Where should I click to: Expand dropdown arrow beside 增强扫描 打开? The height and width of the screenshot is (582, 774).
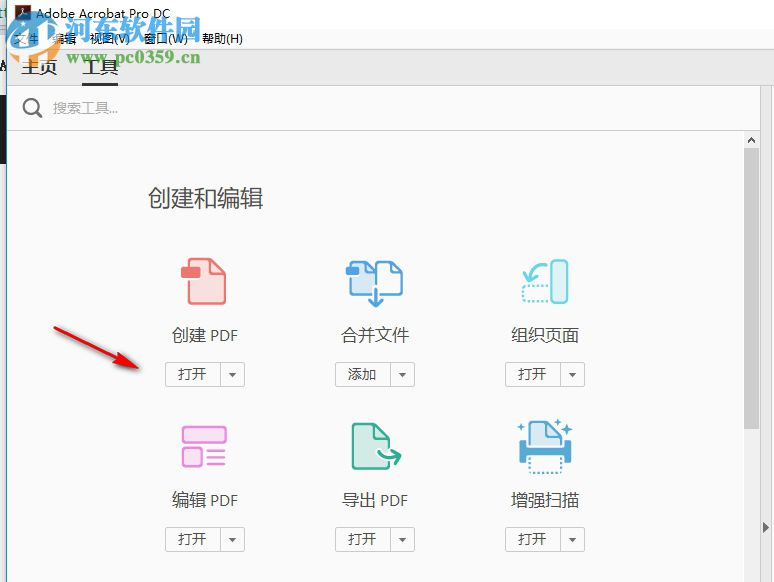pos(573,540)
